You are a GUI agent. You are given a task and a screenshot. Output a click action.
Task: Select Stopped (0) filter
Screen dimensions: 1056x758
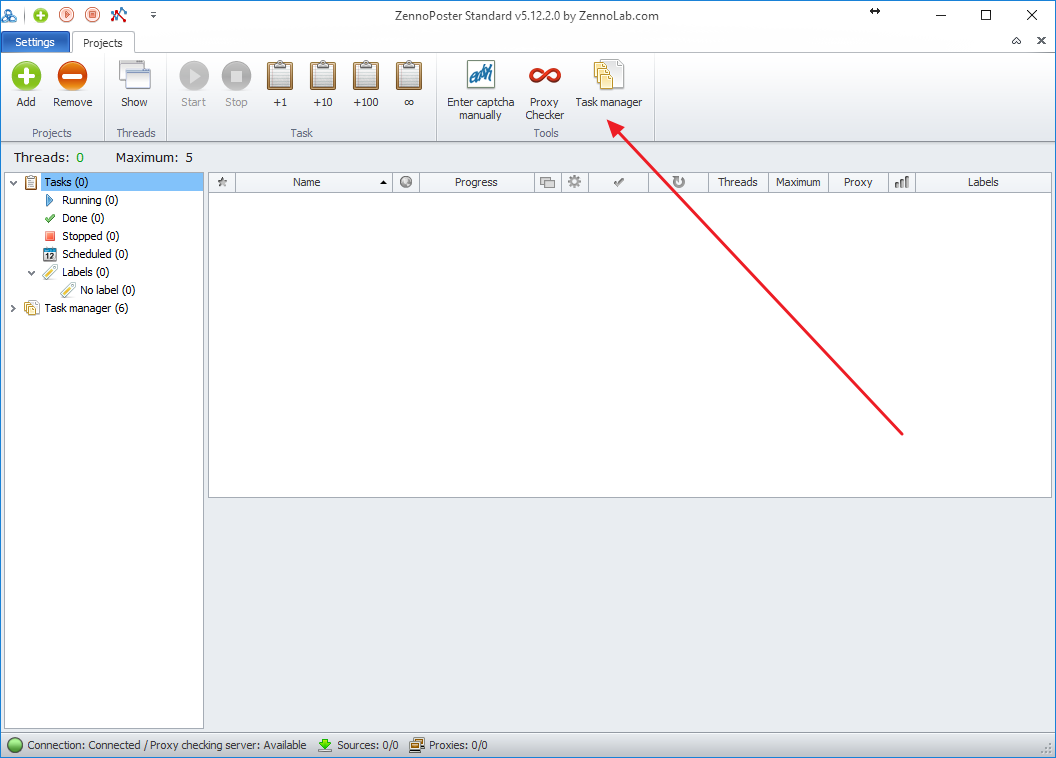click(x=90, y=236)
